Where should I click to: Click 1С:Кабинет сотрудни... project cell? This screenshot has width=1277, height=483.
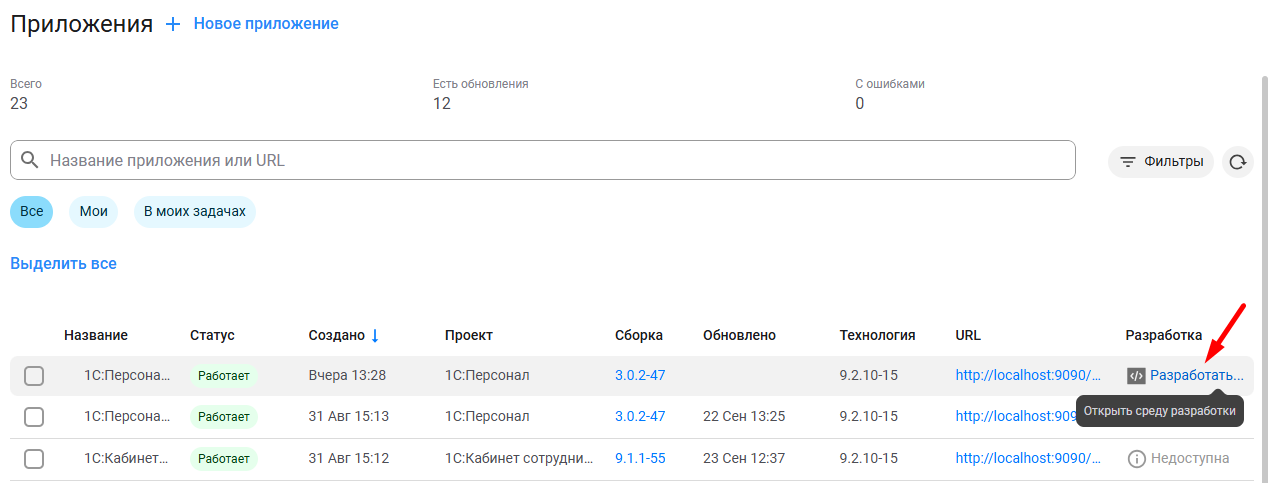pyautogui.click(x=520, y=459)
